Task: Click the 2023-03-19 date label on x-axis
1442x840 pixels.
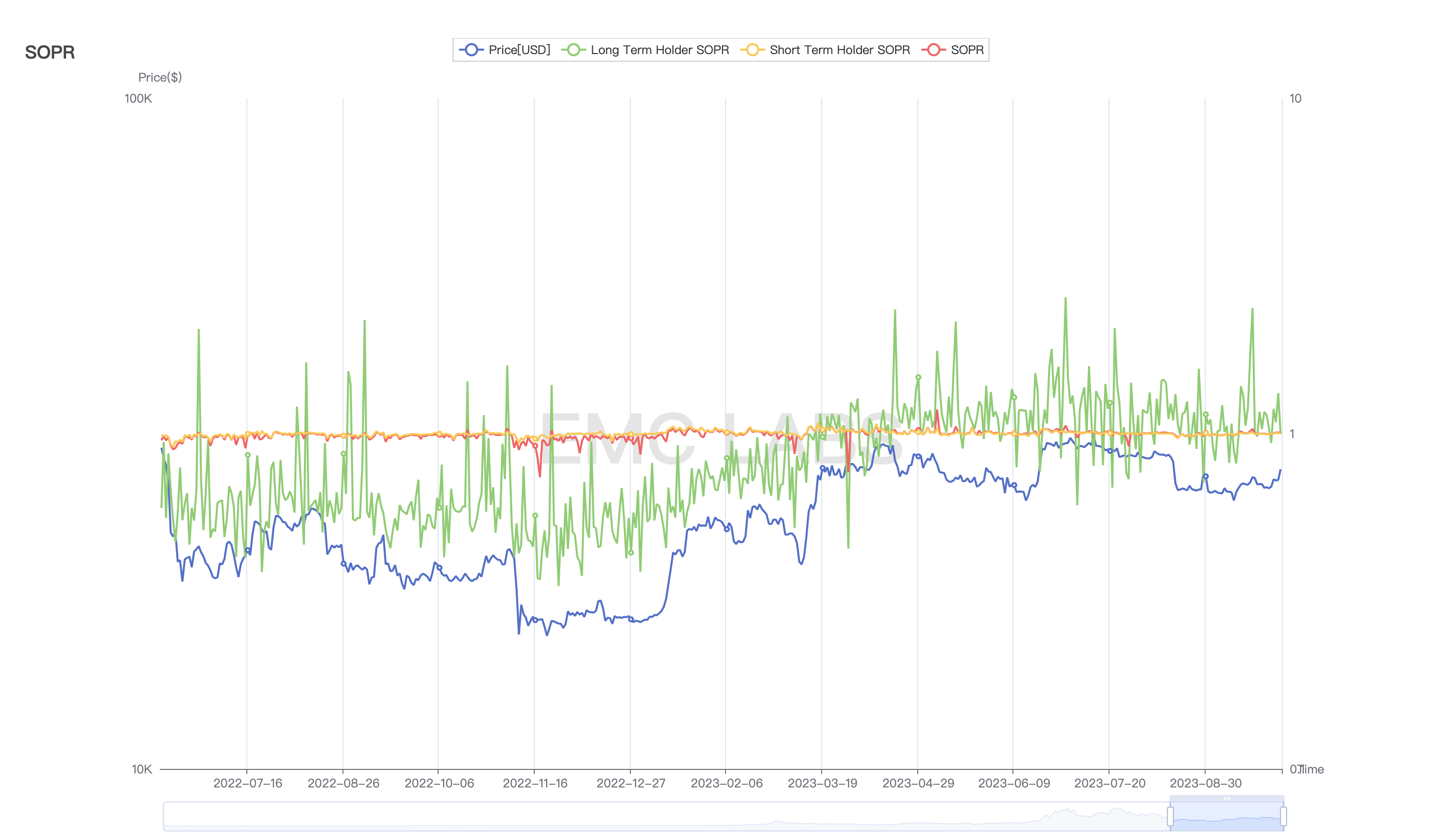Action: [822, 783]
